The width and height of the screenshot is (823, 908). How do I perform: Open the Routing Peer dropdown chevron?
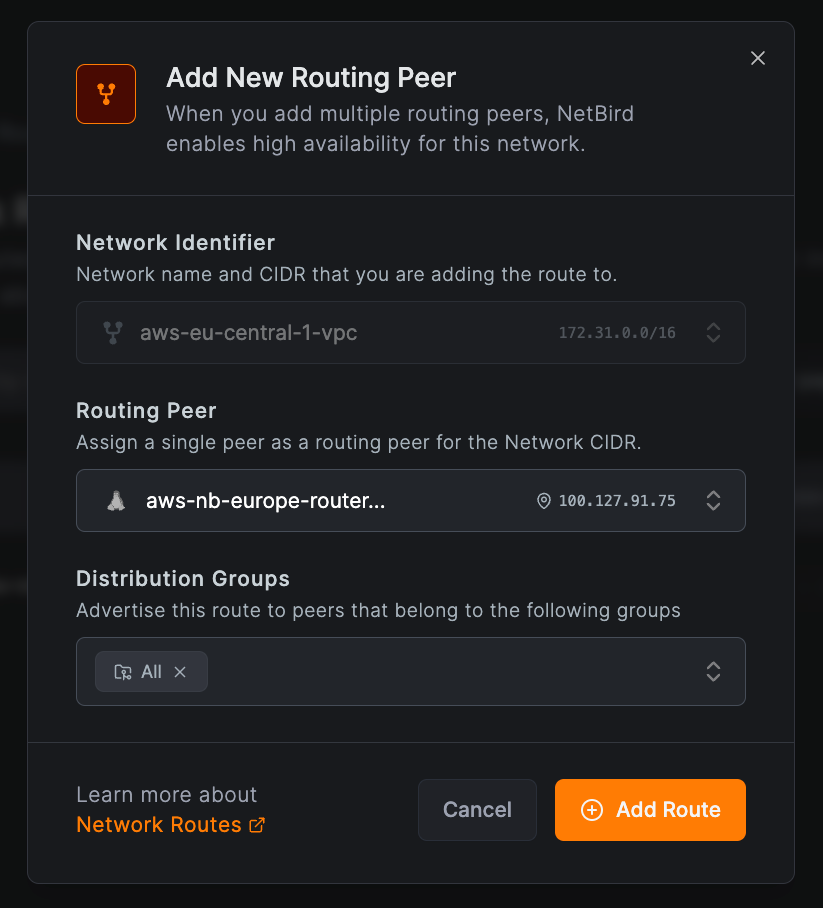713,500
